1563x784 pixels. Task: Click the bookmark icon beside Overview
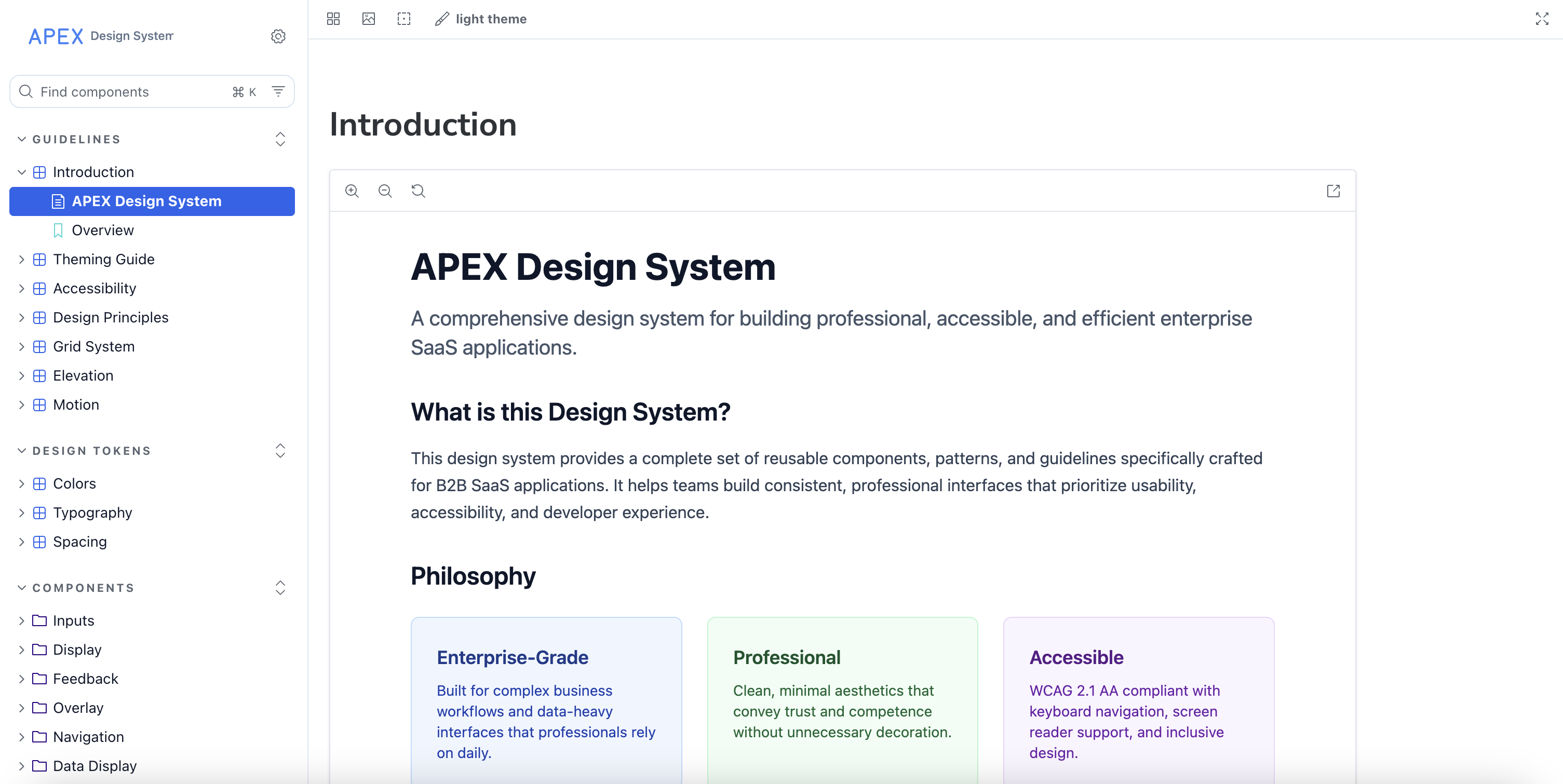click(x=58, y=230)
